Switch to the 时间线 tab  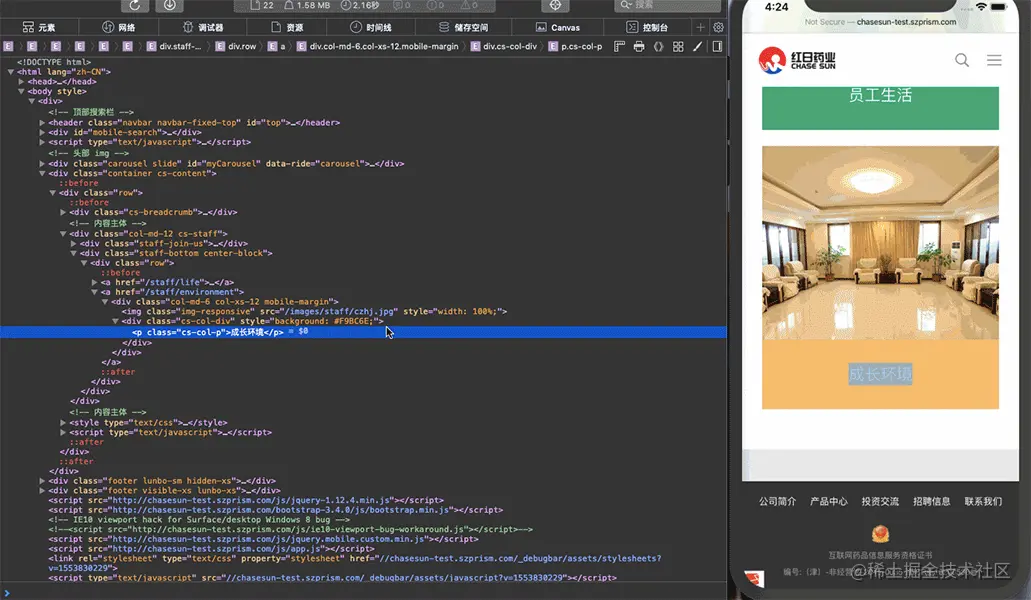371,27
